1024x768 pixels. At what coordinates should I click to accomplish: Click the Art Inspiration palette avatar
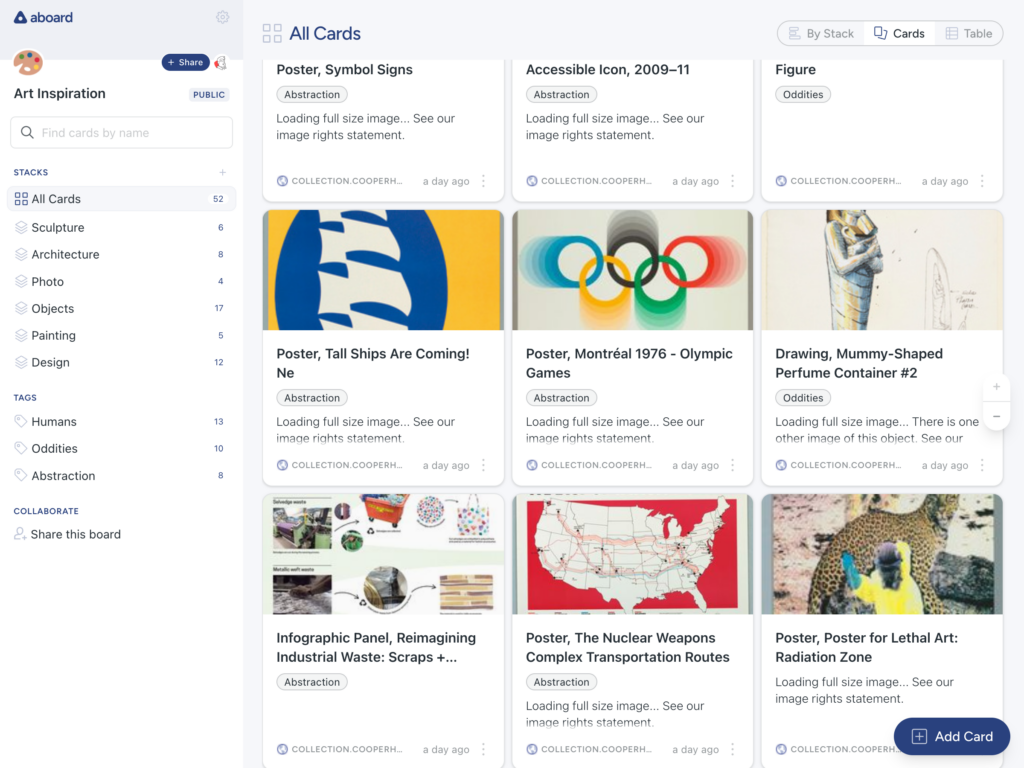pyautogui.click(x=28, y=63)
